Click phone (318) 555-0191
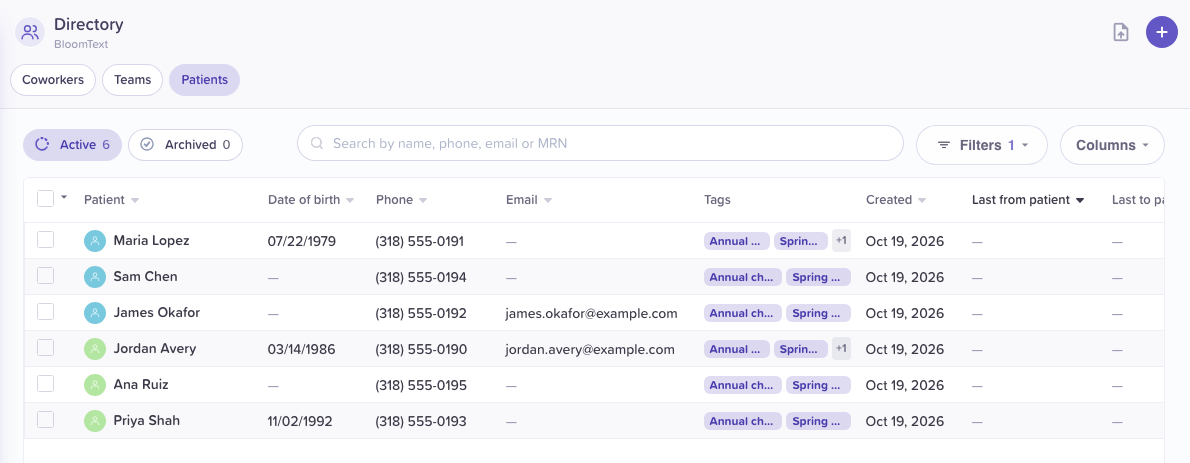1190x463 pixels. 420,241
